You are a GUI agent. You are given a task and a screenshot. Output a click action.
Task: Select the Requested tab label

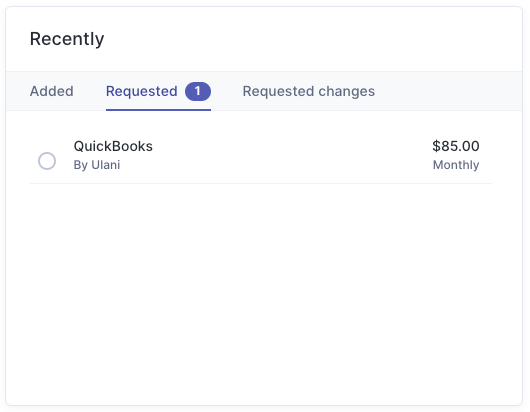tap(142, 91)
